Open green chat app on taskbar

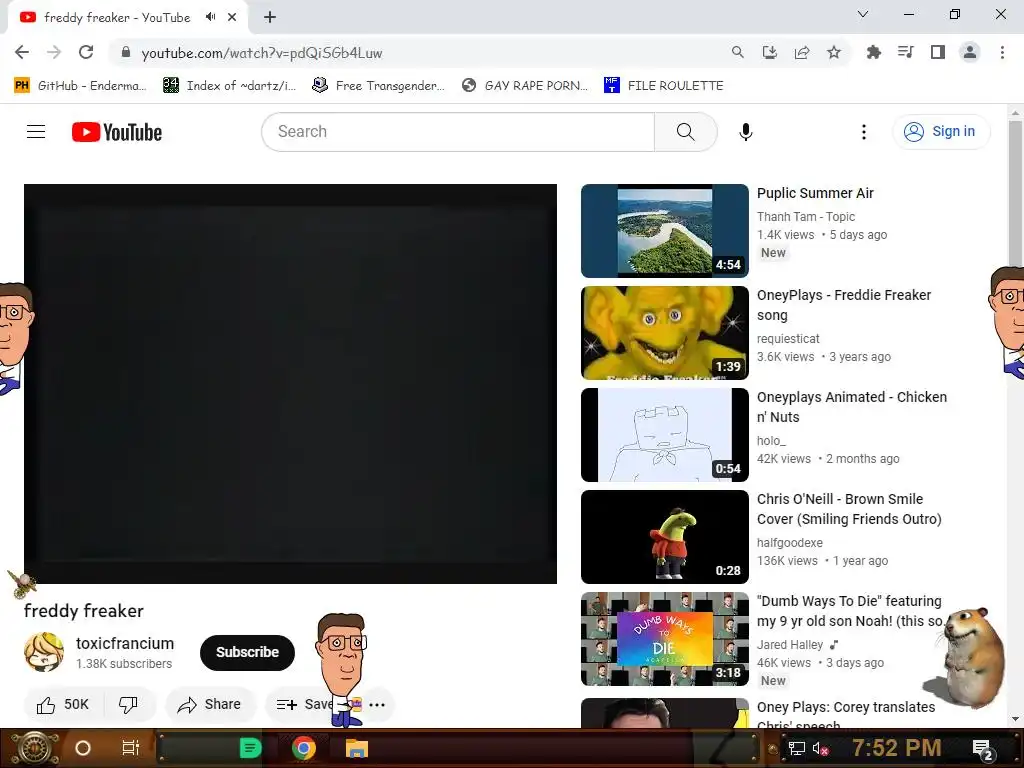tap(250, 748)
